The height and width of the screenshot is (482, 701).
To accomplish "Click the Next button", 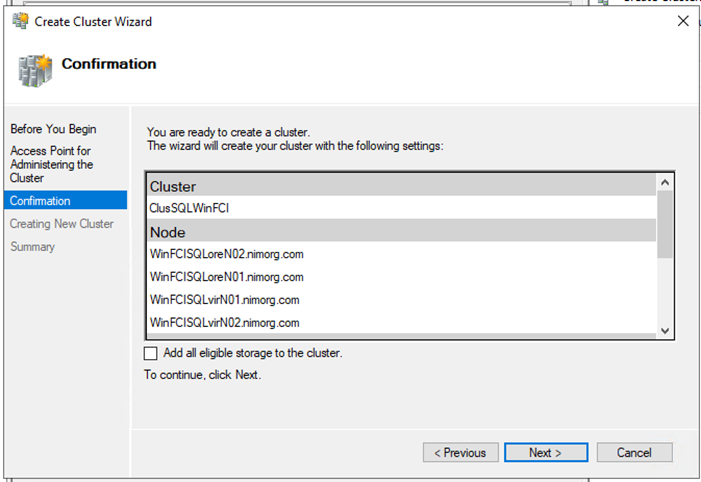I will click(546, 452).
